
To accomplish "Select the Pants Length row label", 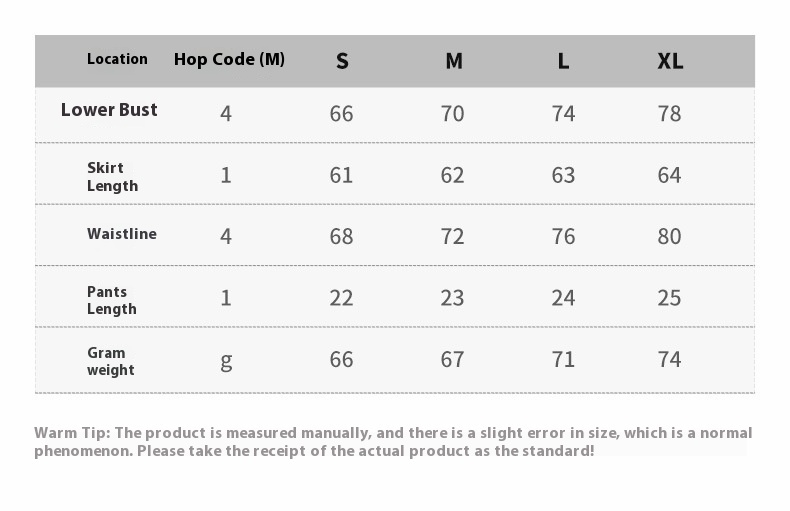I will pos(111,300).
